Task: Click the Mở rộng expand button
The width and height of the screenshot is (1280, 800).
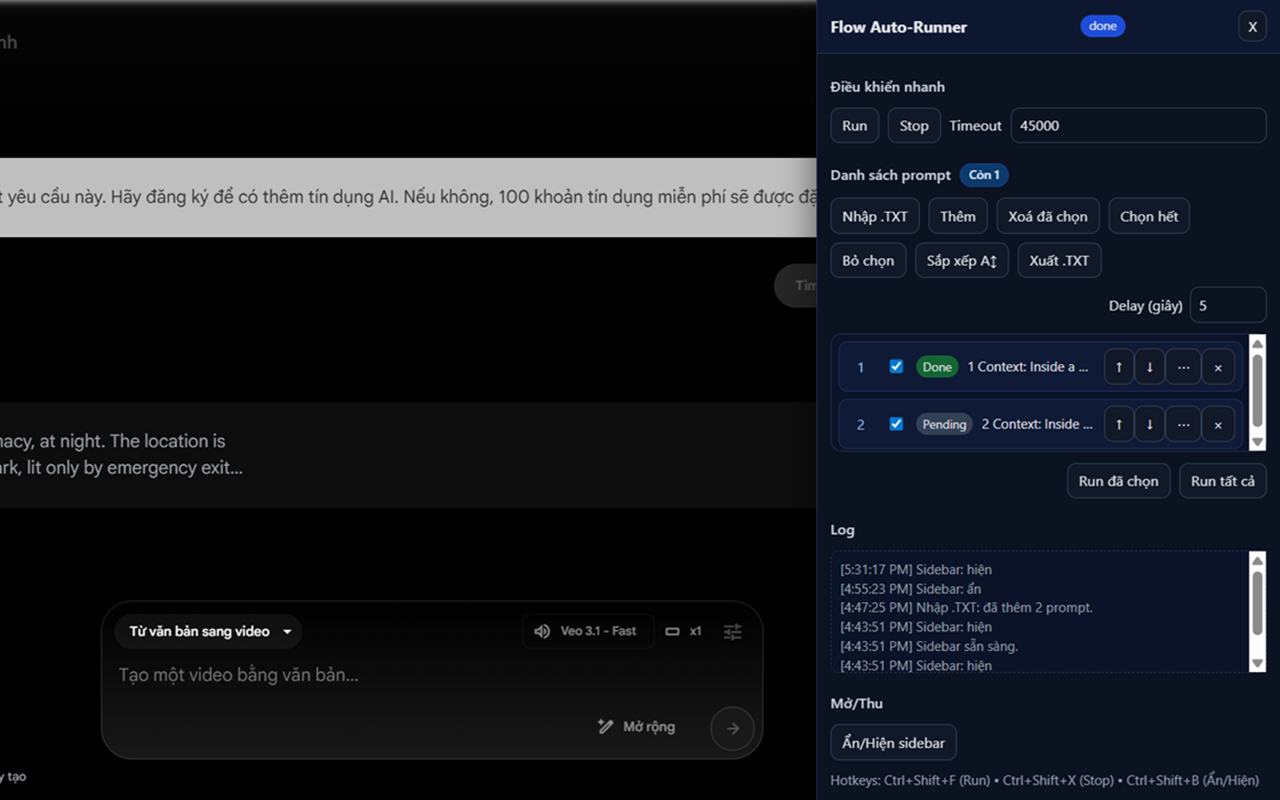Action: point(636,727)
